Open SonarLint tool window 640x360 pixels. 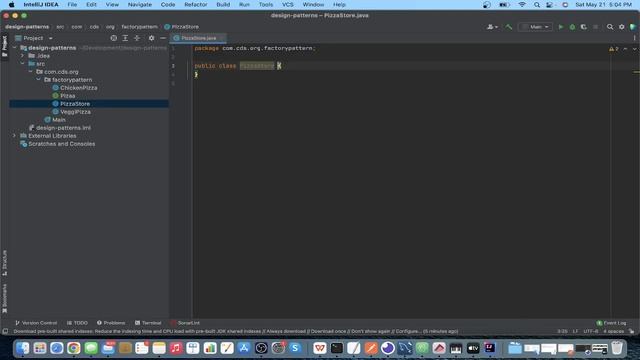click(185, 323)
